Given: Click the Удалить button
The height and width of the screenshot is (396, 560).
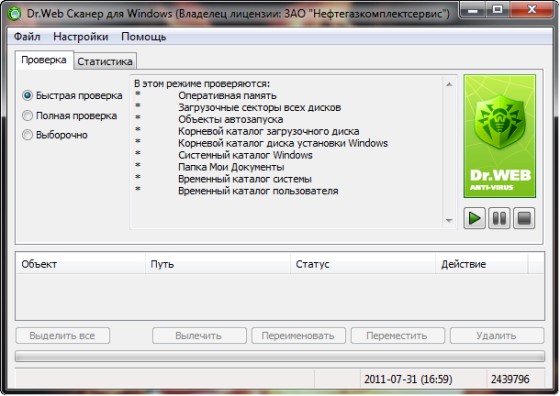Looking at the screenshot, I should [497, 336].
